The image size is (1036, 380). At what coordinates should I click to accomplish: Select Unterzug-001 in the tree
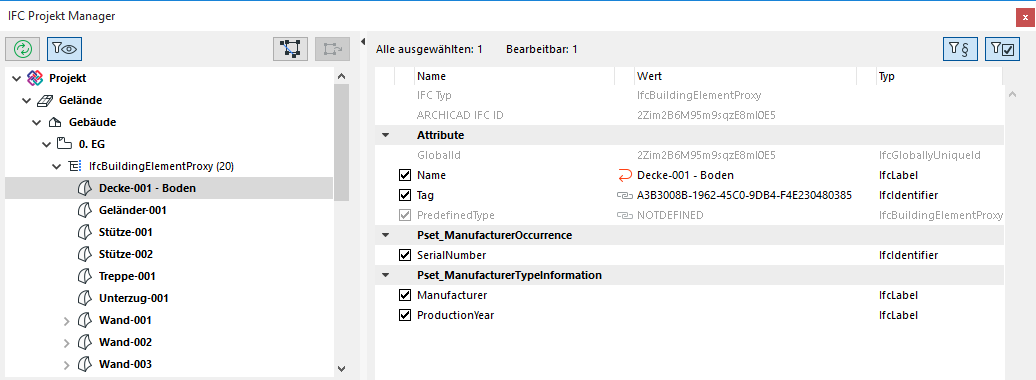tap(133, 298)
